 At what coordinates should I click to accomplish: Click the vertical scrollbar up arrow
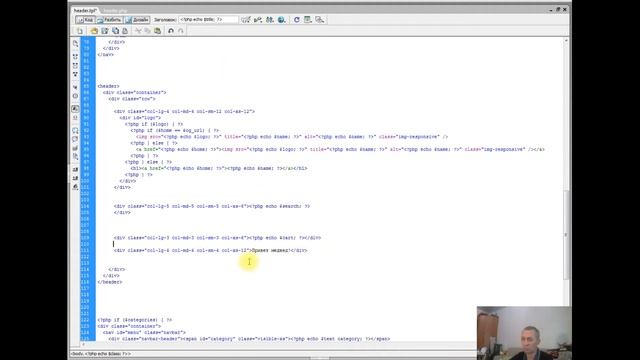pos(566,41)
